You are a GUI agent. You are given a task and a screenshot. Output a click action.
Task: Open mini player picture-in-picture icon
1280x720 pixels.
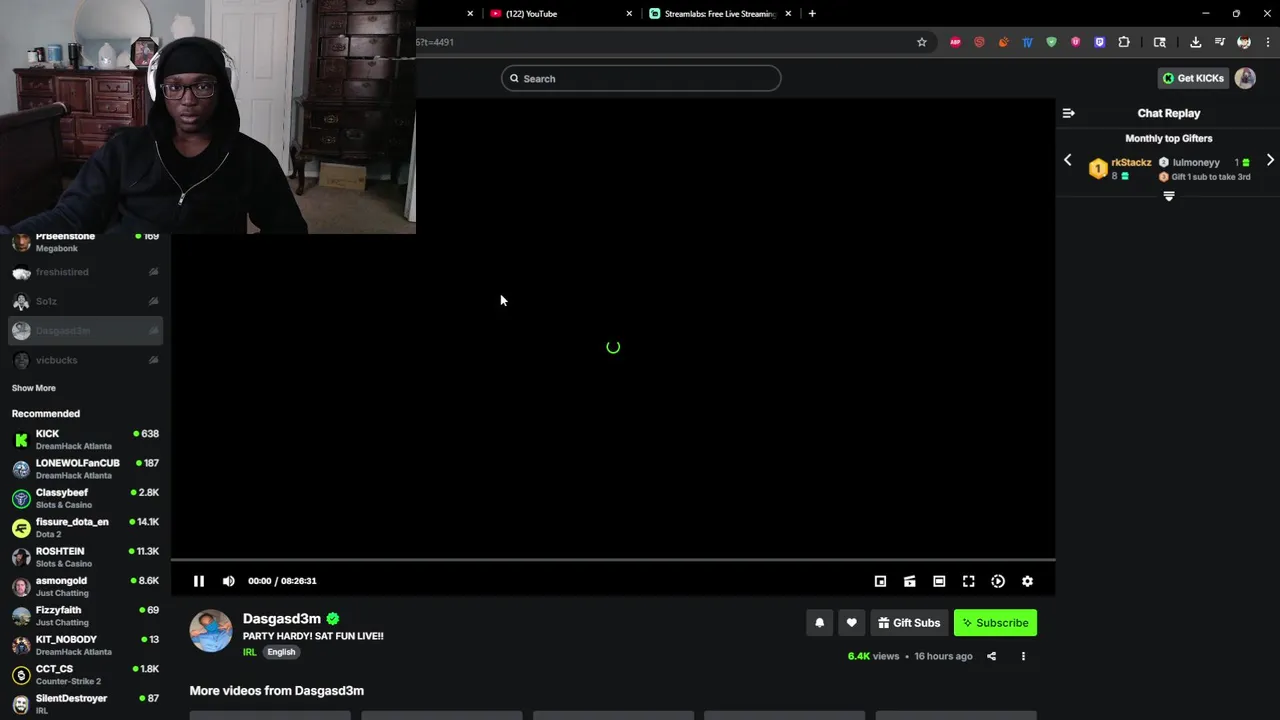point(880,581)
